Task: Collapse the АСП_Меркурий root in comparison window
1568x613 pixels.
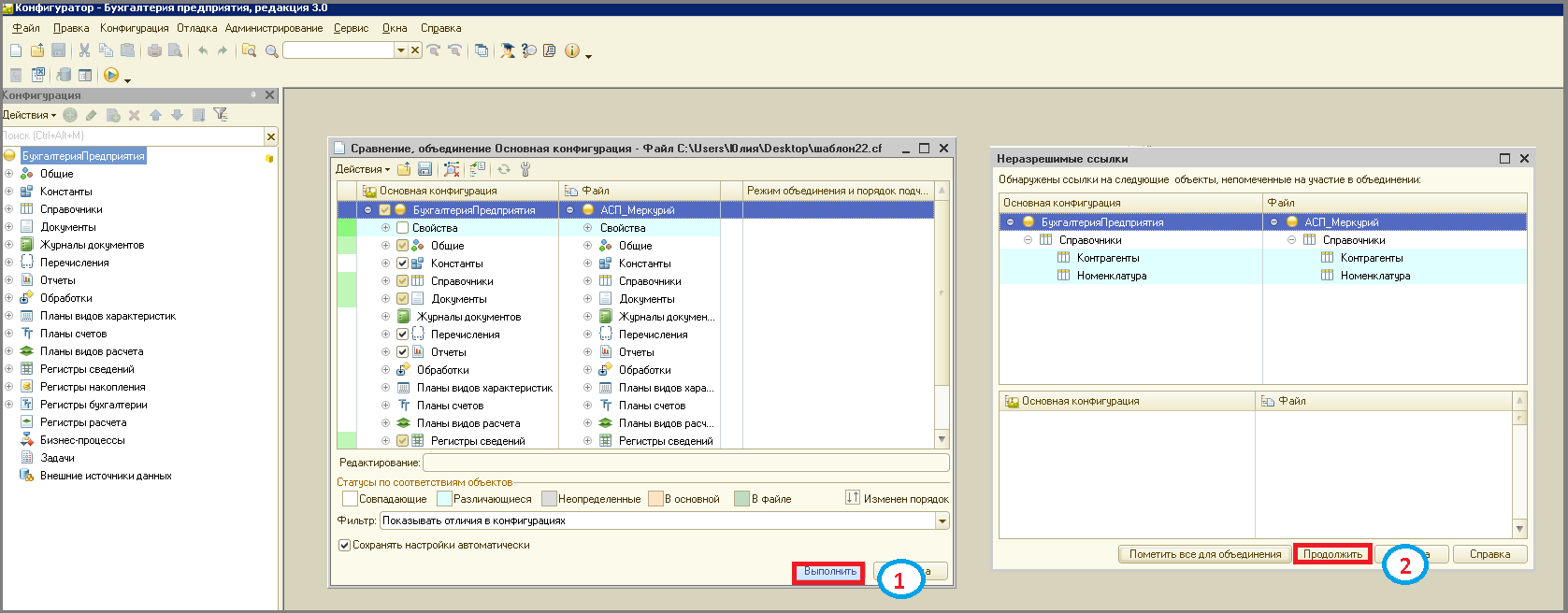Action: click(x=569, y=210)
